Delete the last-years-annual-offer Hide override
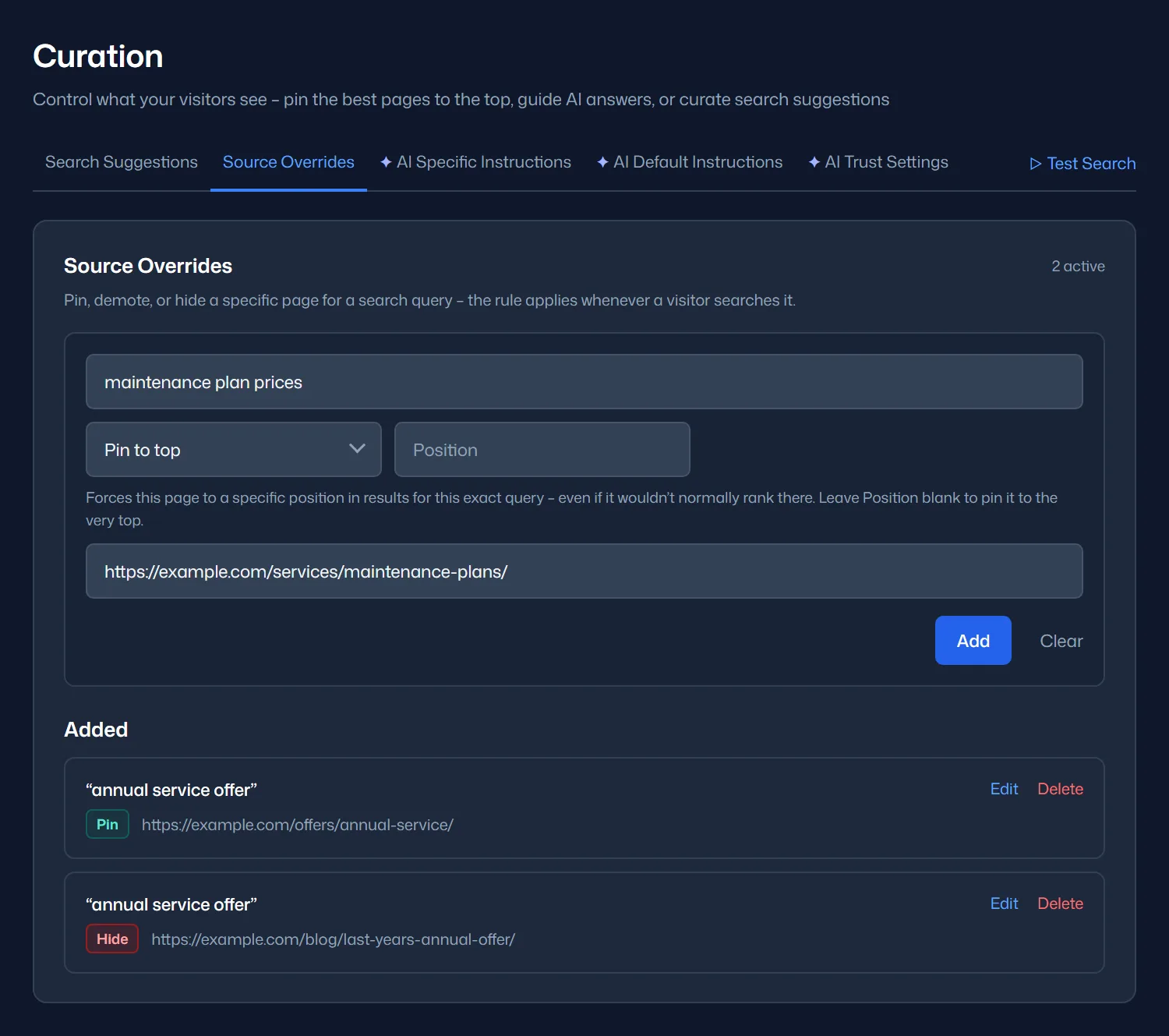Image resolution: width=1169 pixels, height=1036 pixels. click(x=1061, y=903)
